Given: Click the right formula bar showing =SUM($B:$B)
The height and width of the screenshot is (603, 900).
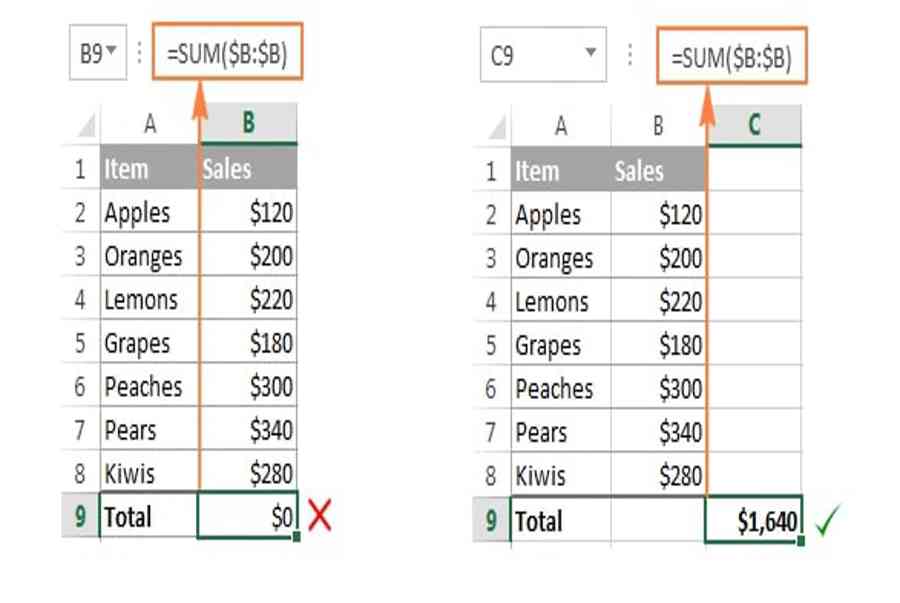Looking at the screenshot, I should click(732, 55).
